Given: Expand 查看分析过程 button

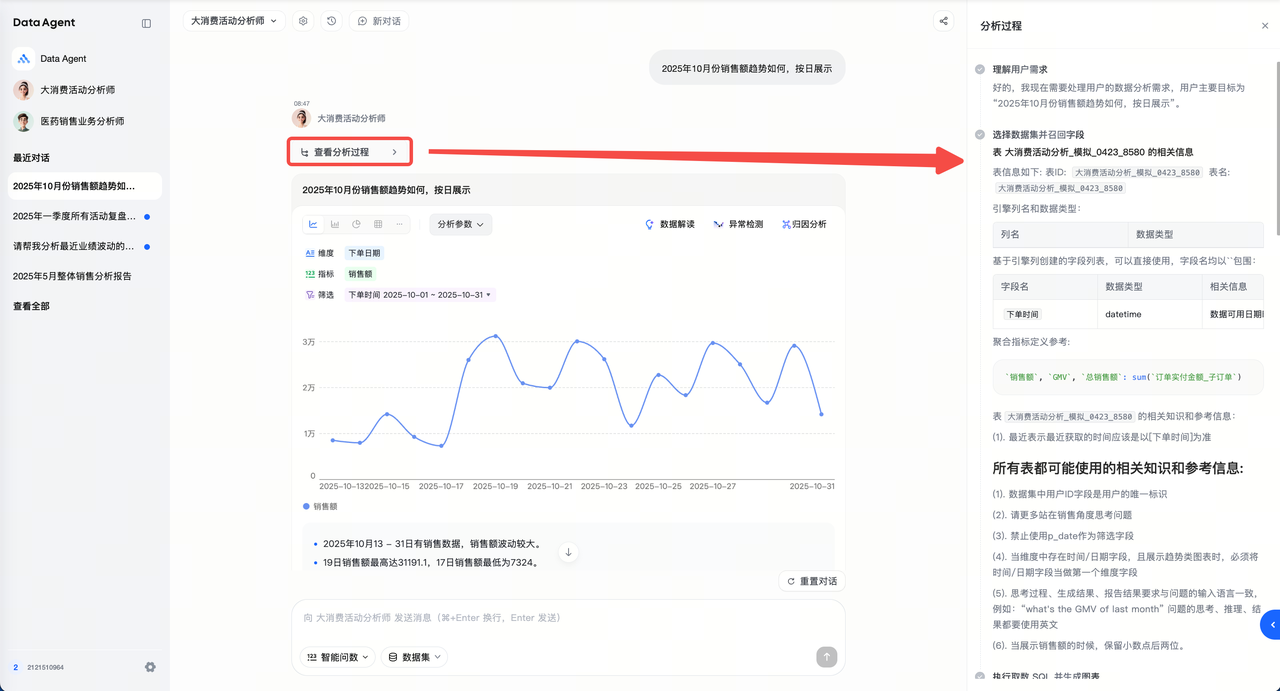Looking at the screenshot, I should (x=349, y=152).
